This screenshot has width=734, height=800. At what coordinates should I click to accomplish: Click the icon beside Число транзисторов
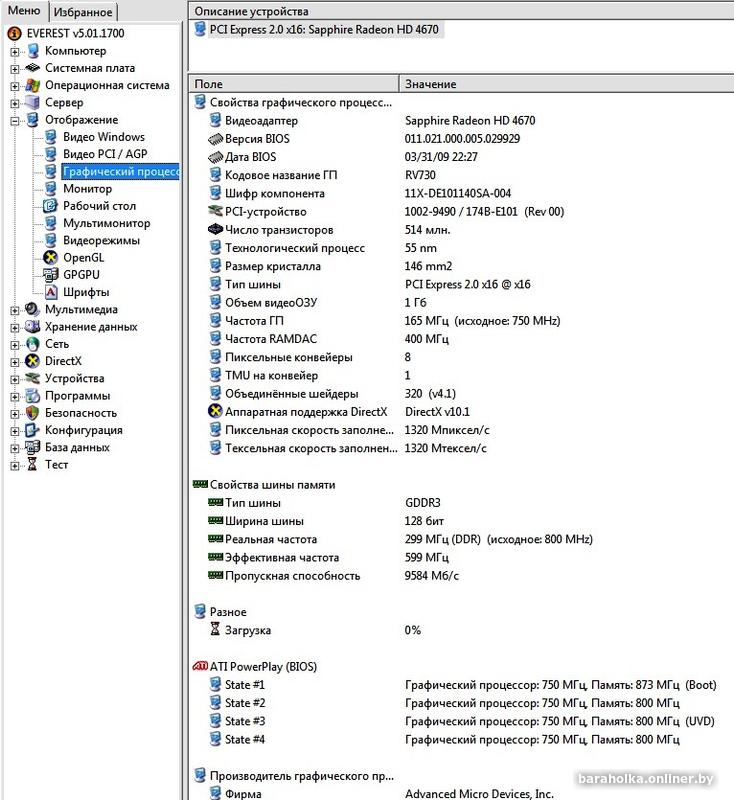[x=216, y=230]
